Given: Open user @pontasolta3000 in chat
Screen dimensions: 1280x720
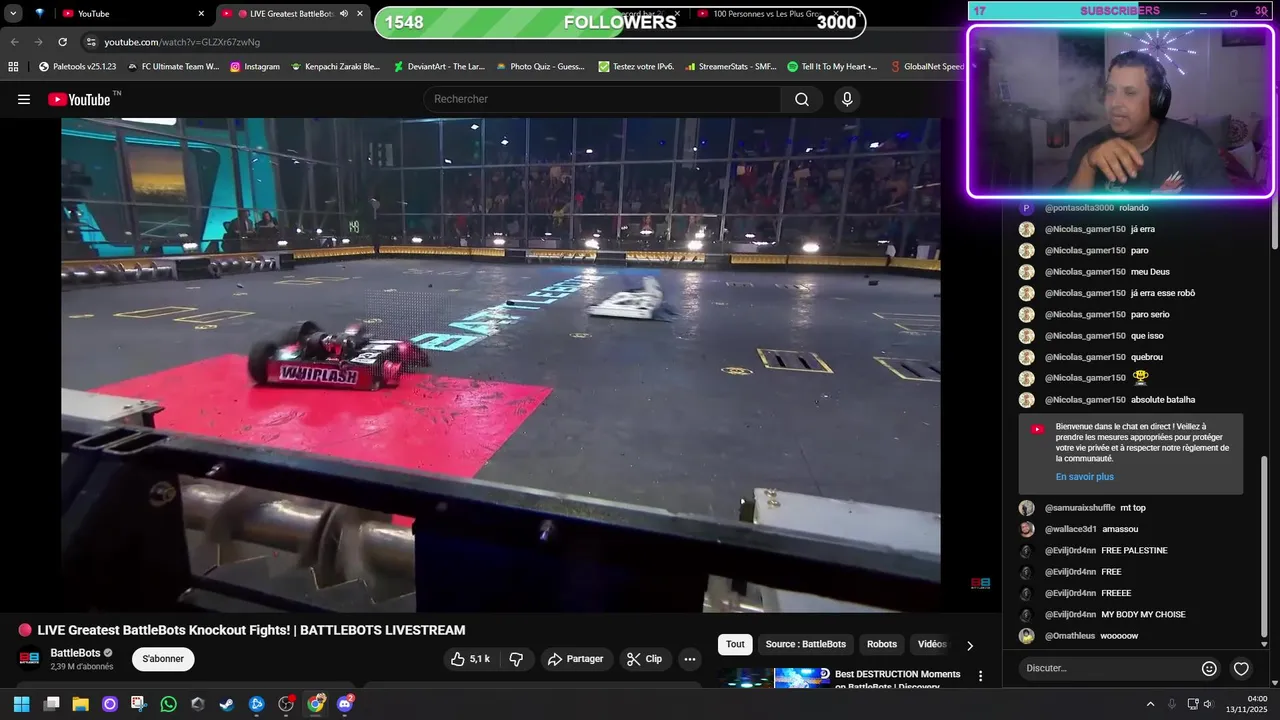Looking at the screenshot, I should click(x=1079, y=208).
